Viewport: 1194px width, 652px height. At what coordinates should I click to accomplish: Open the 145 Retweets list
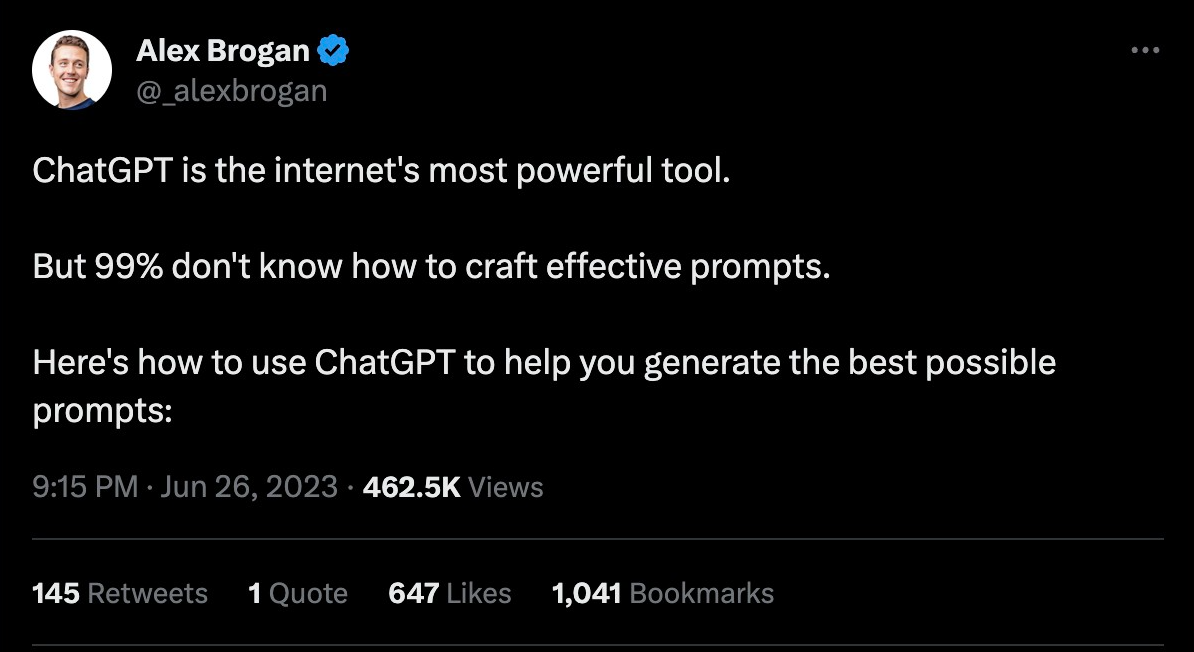[x=120, y=593]
